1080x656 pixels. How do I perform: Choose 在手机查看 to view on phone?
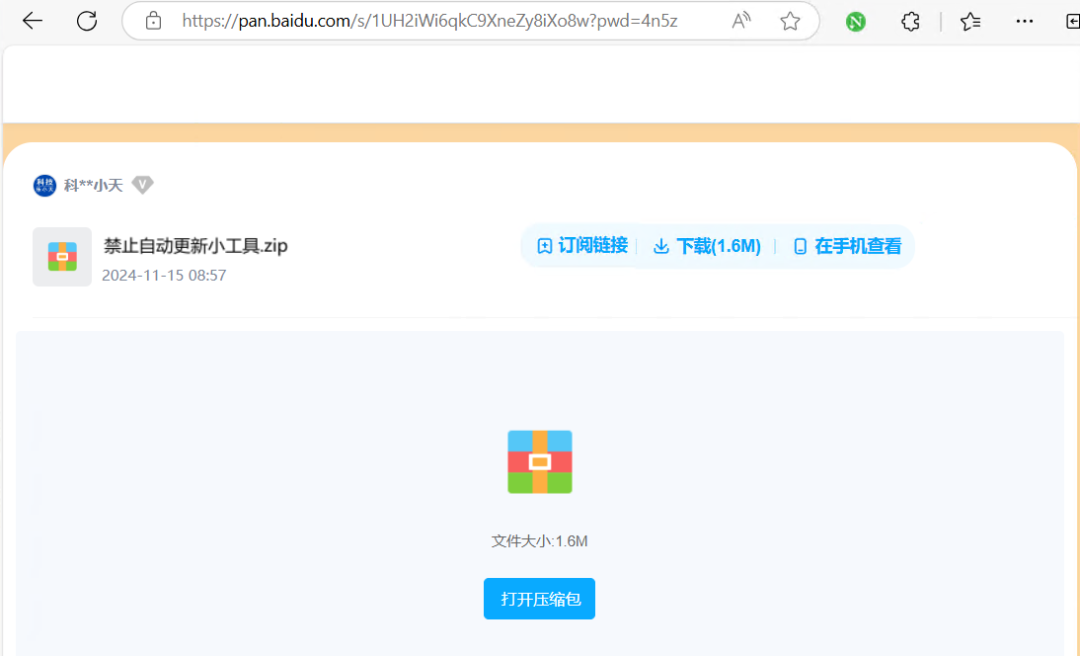tap(847, 246)
